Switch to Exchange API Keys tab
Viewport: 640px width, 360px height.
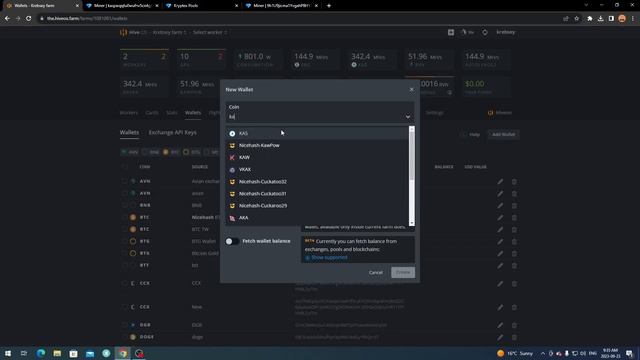tap(173, 133)
